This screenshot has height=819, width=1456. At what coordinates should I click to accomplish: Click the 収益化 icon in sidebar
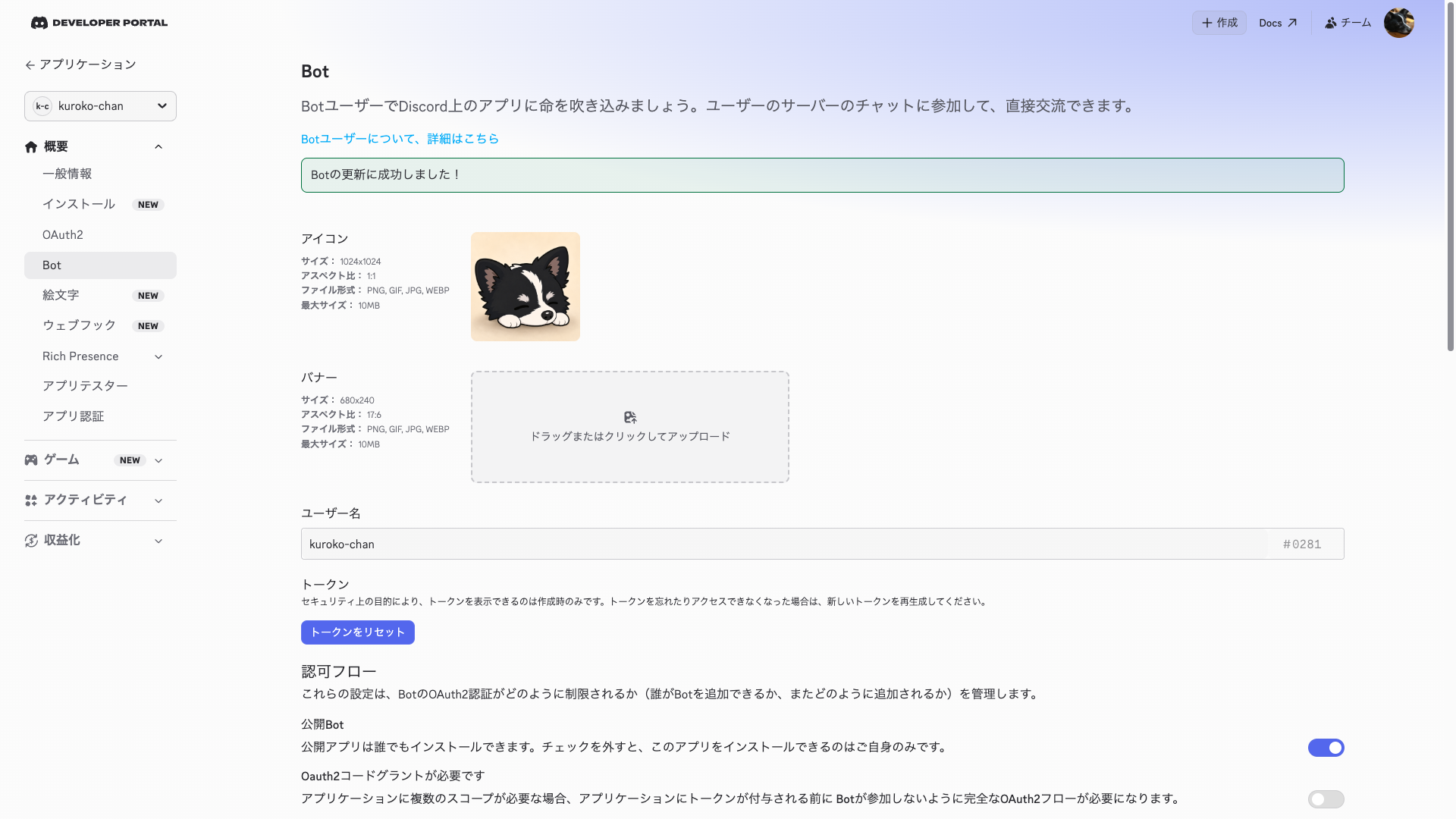pos(31,540)
